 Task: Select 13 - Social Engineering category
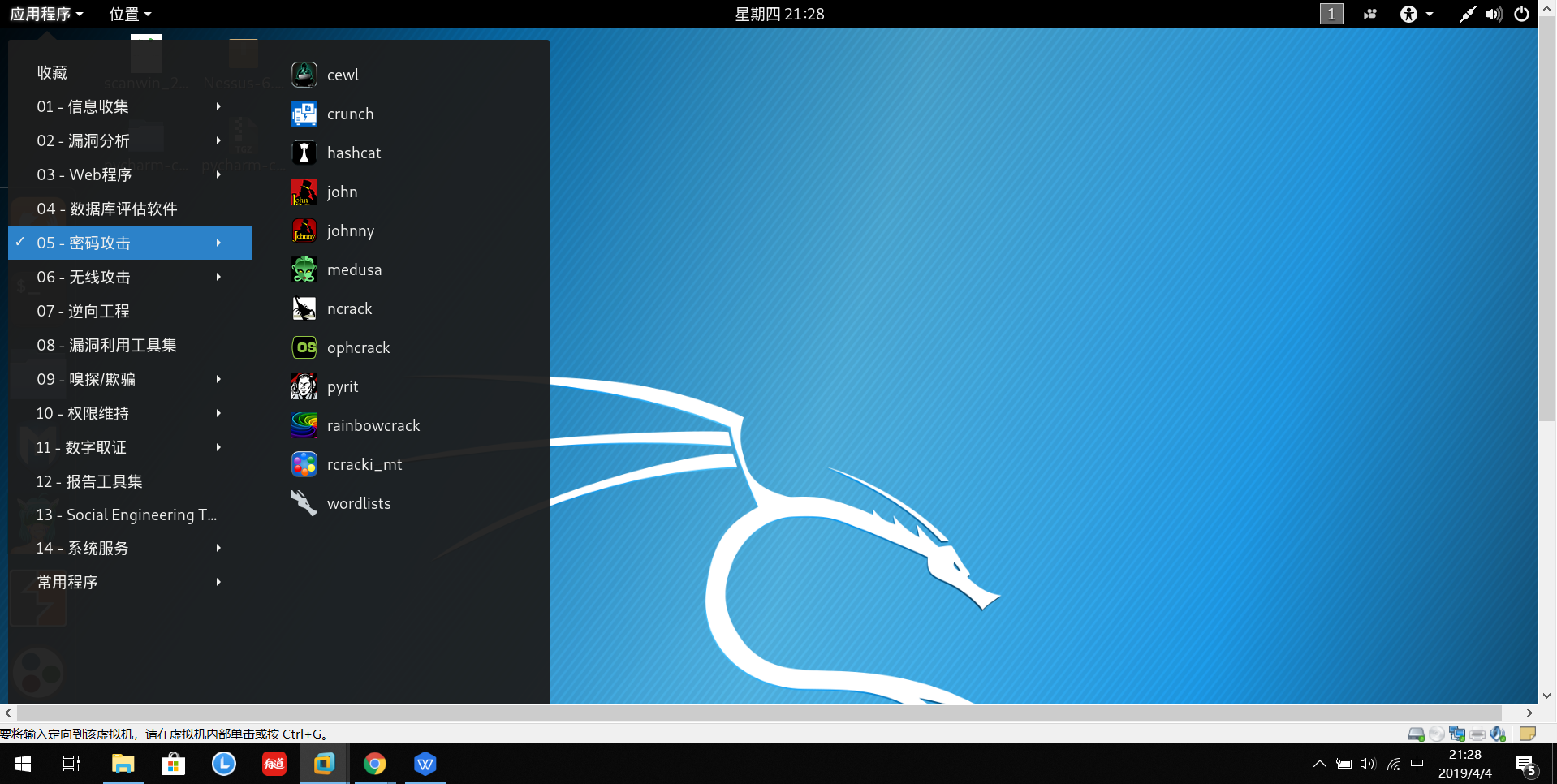(130, 515)
